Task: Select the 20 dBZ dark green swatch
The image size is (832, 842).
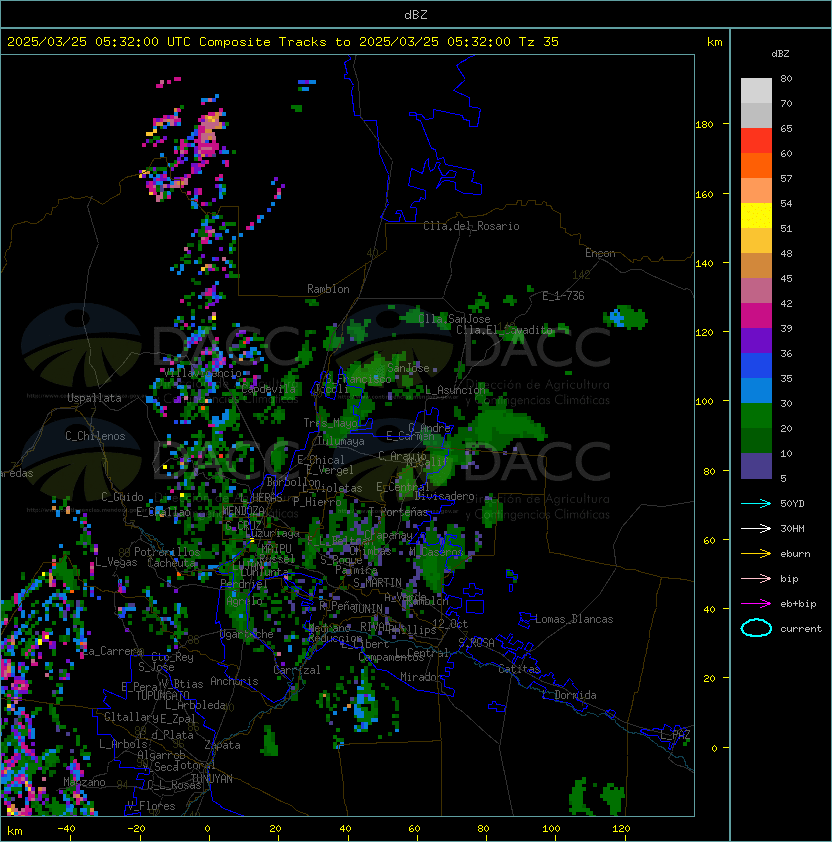Action: point(756,440)
